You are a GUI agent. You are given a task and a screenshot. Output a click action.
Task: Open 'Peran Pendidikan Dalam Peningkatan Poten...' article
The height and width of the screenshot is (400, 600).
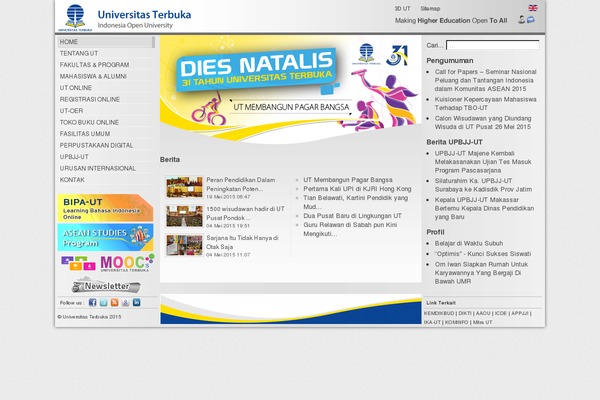pos(240,184)
